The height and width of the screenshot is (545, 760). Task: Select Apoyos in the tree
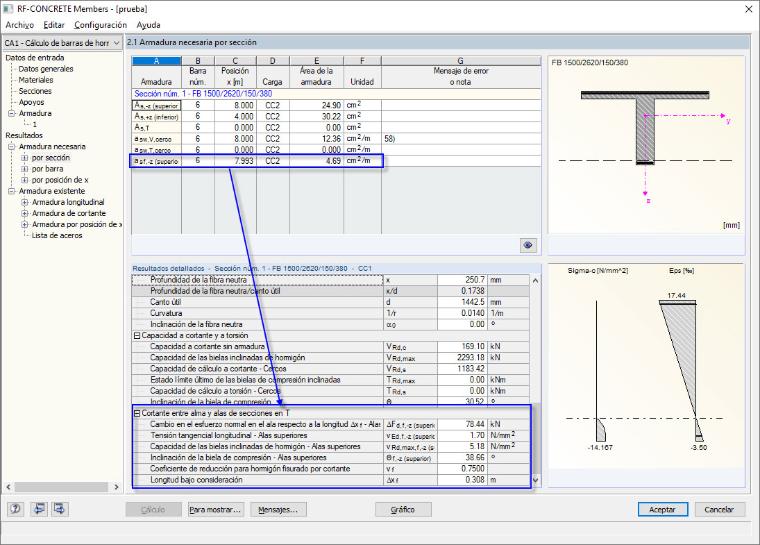31,102
